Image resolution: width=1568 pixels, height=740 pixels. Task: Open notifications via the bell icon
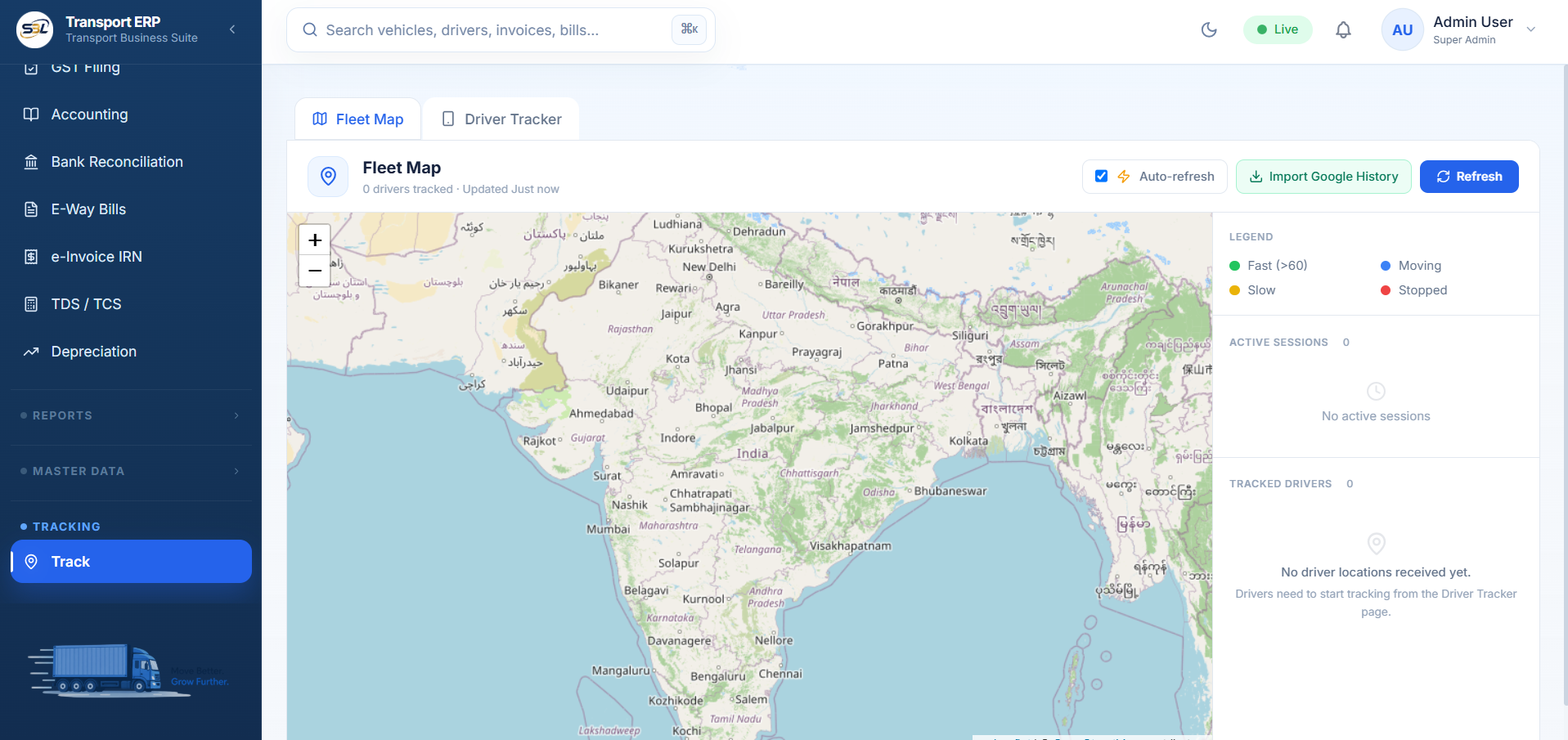(x=1343, y=30)
